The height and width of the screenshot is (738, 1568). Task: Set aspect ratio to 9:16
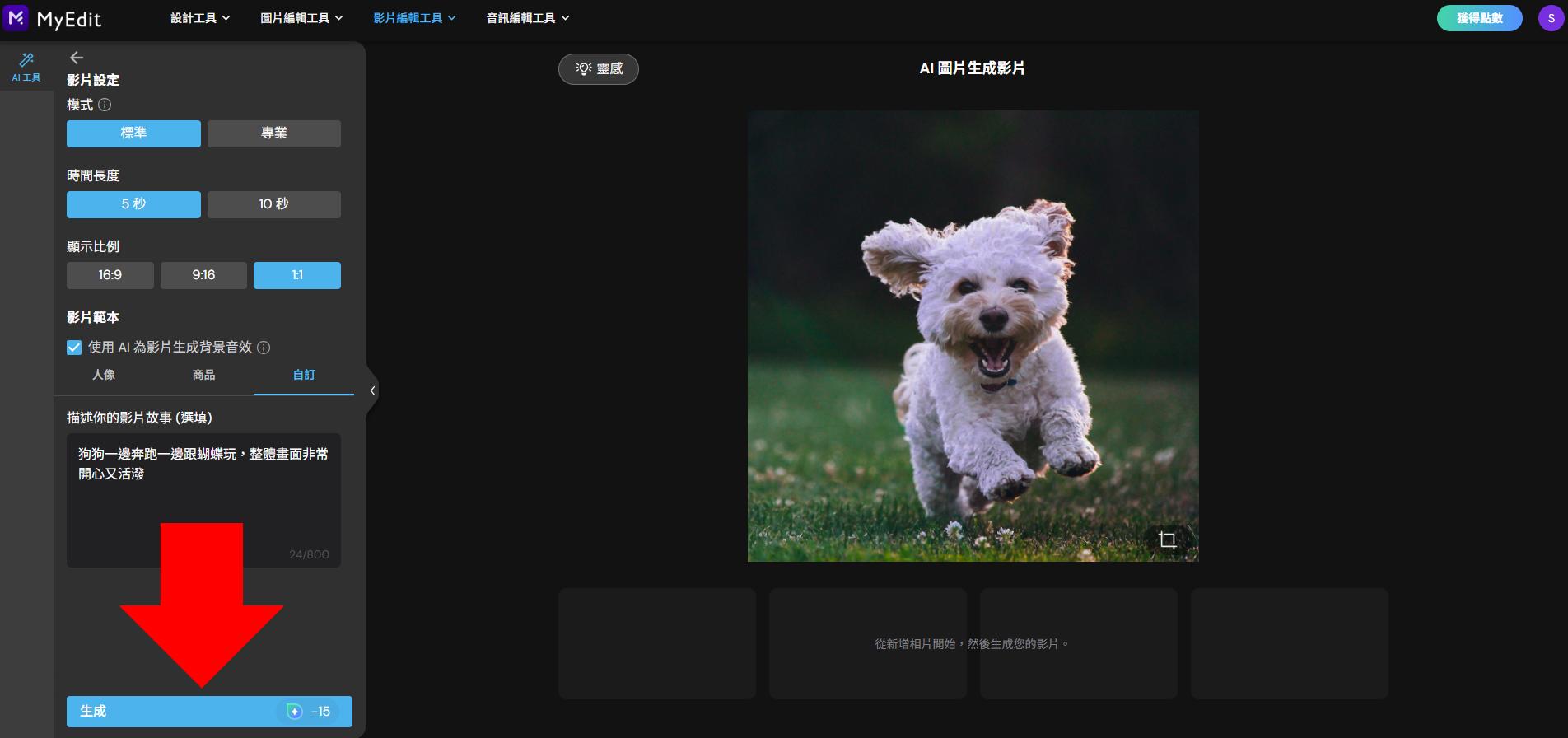pyautogui.click(x=203, y=275)
